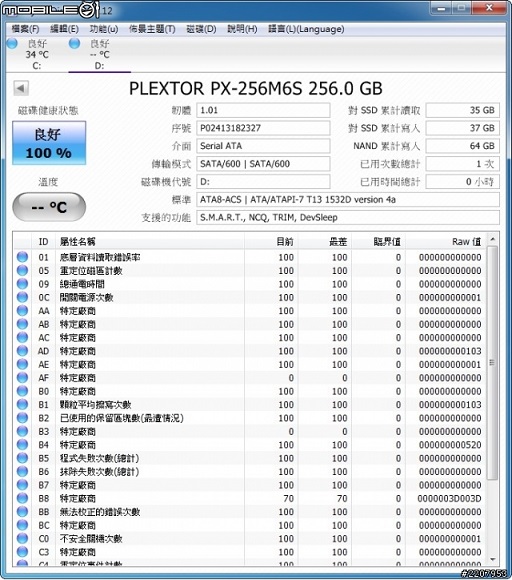
Task: Open the 檔案(F) menu
Action: pyautogui.click(x=26, y=29)
